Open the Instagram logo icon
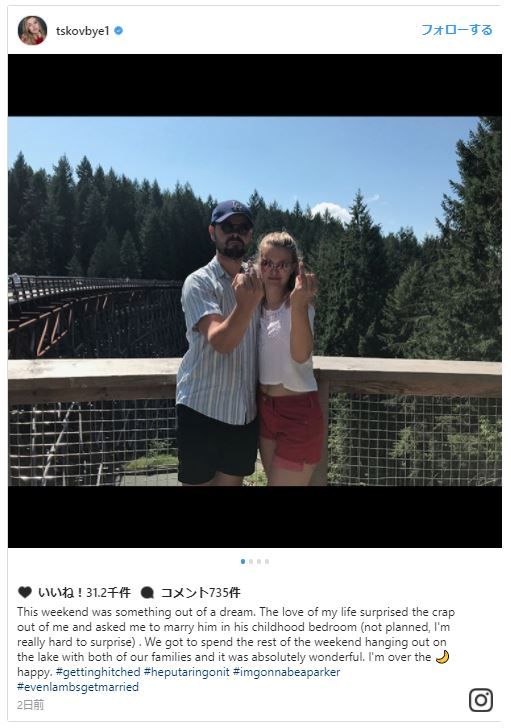 (481, 700)
